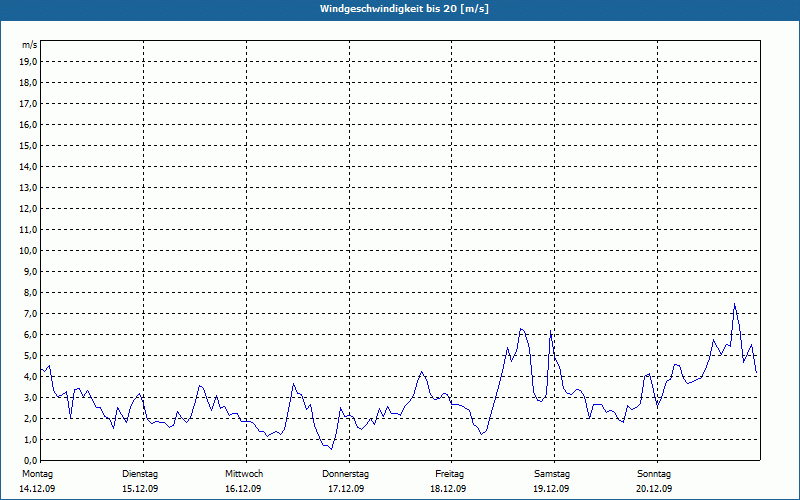Click the 10,0 axis value

pyautogui.click(x=28, y=251)
